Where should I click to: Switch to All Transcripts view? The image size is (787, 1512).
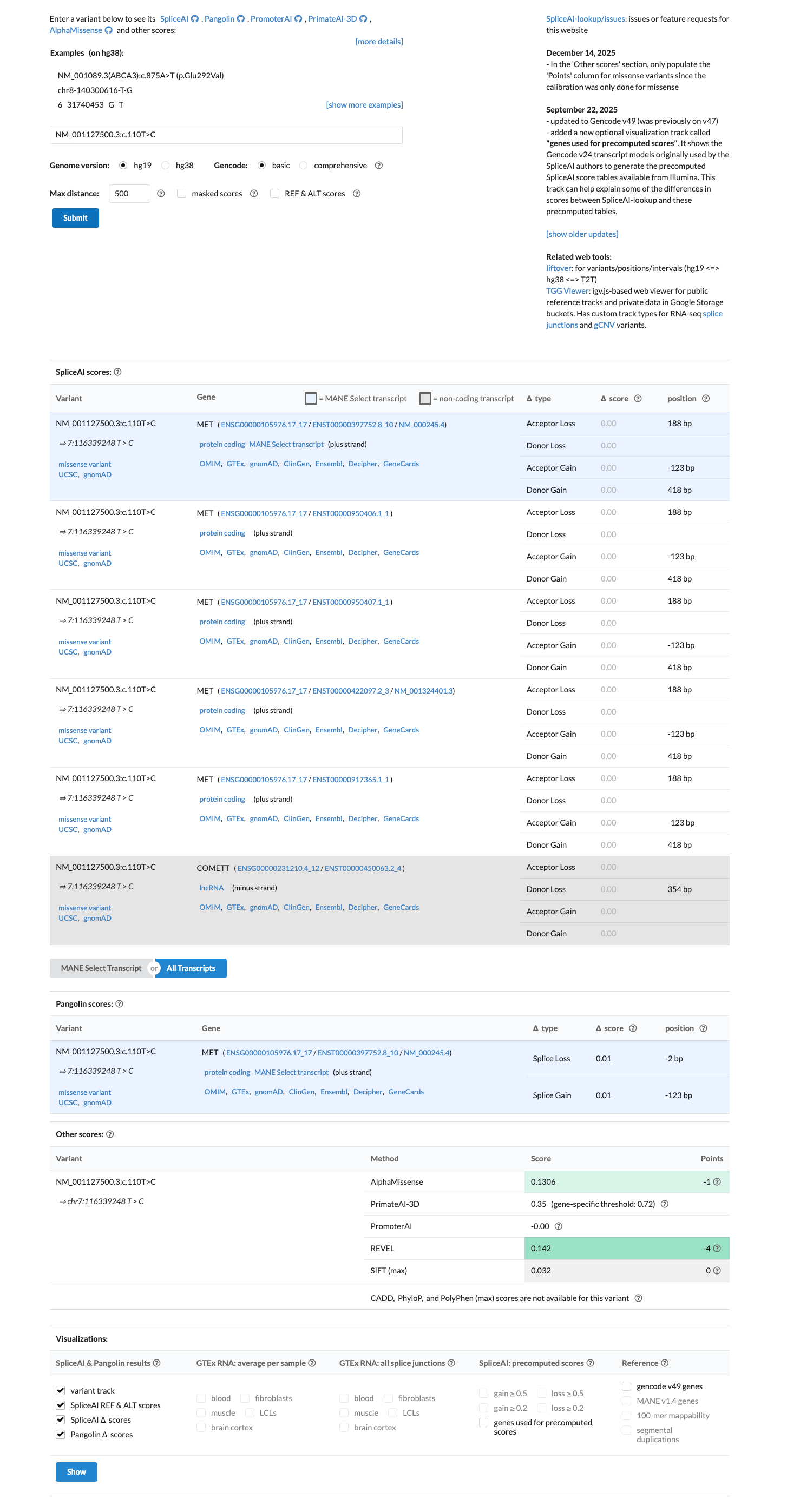pos(191,968)
